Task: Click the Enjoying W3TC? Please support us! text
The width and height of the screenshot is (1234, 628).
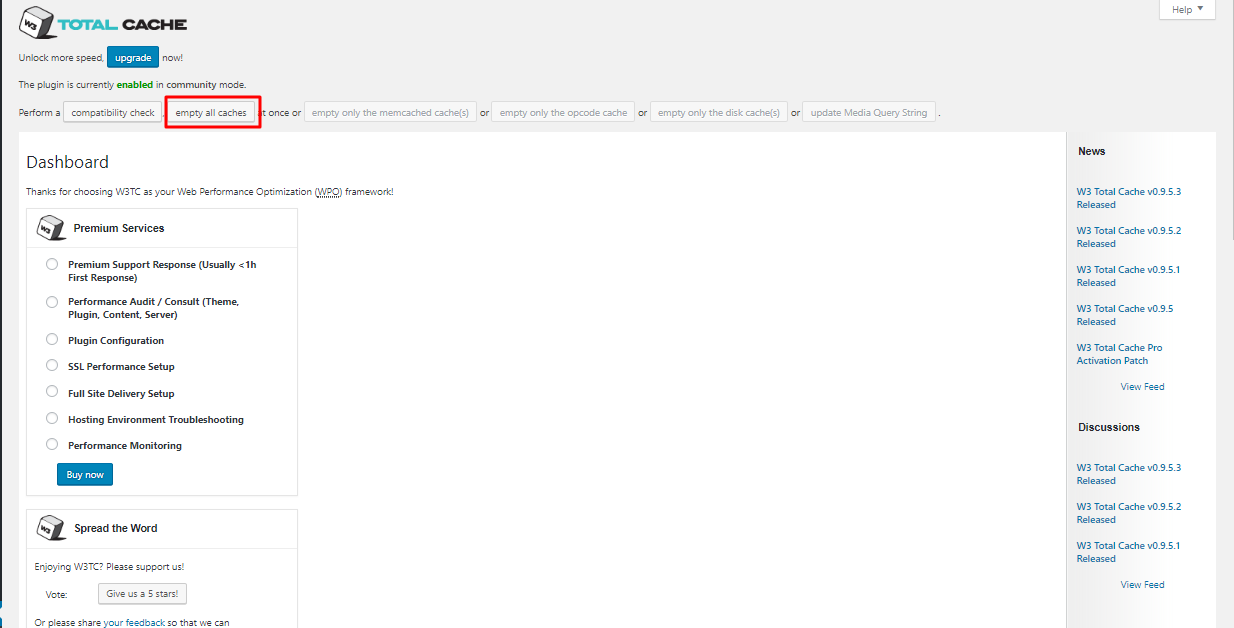Action: [109, 567]
